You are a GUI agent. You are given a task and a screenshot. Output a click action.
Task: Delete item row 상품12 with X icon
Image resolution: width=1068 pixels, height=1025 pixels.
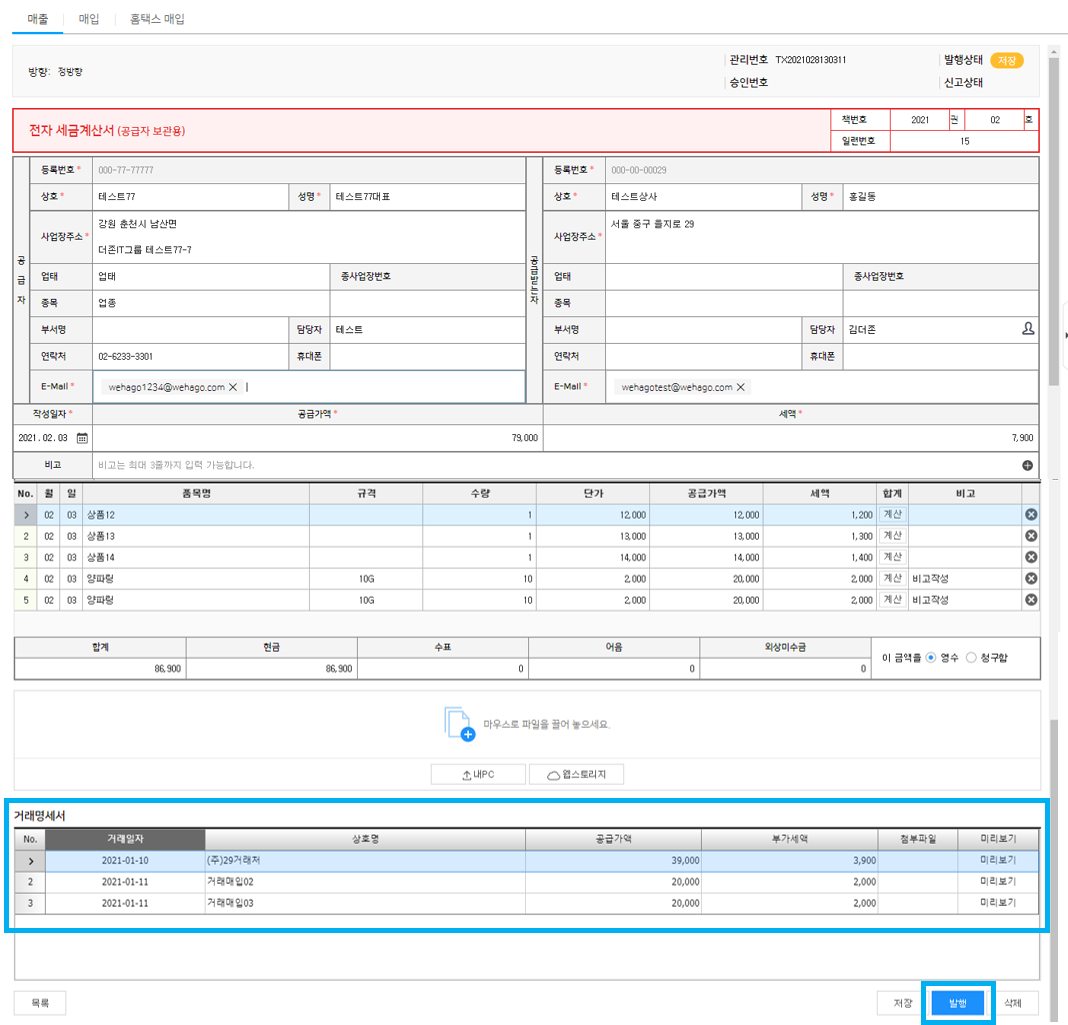pyautogui.click(x=1031, y=514)
